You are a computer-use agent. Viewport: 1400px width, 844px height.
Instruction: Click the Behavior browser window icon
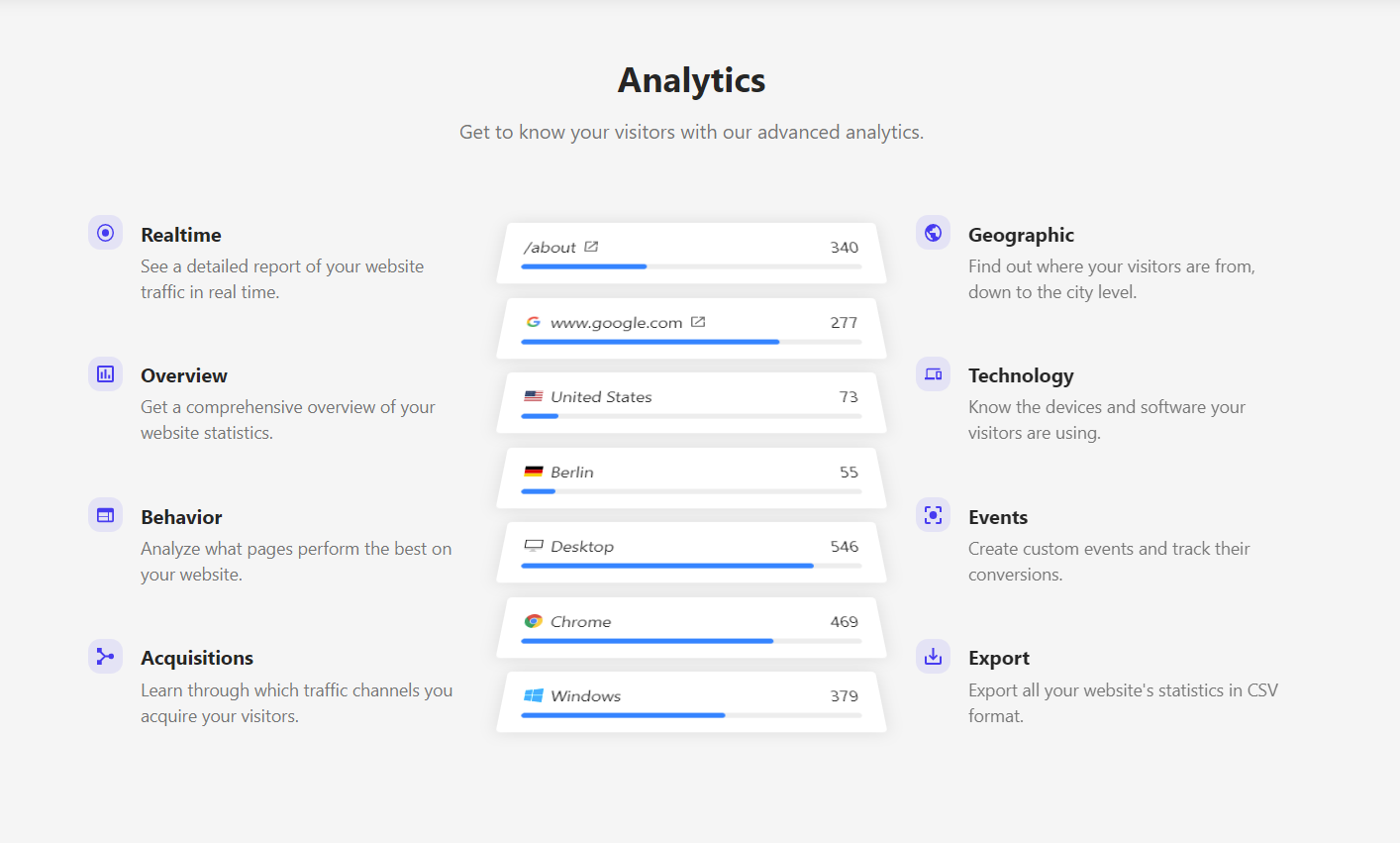coord(105,514)
